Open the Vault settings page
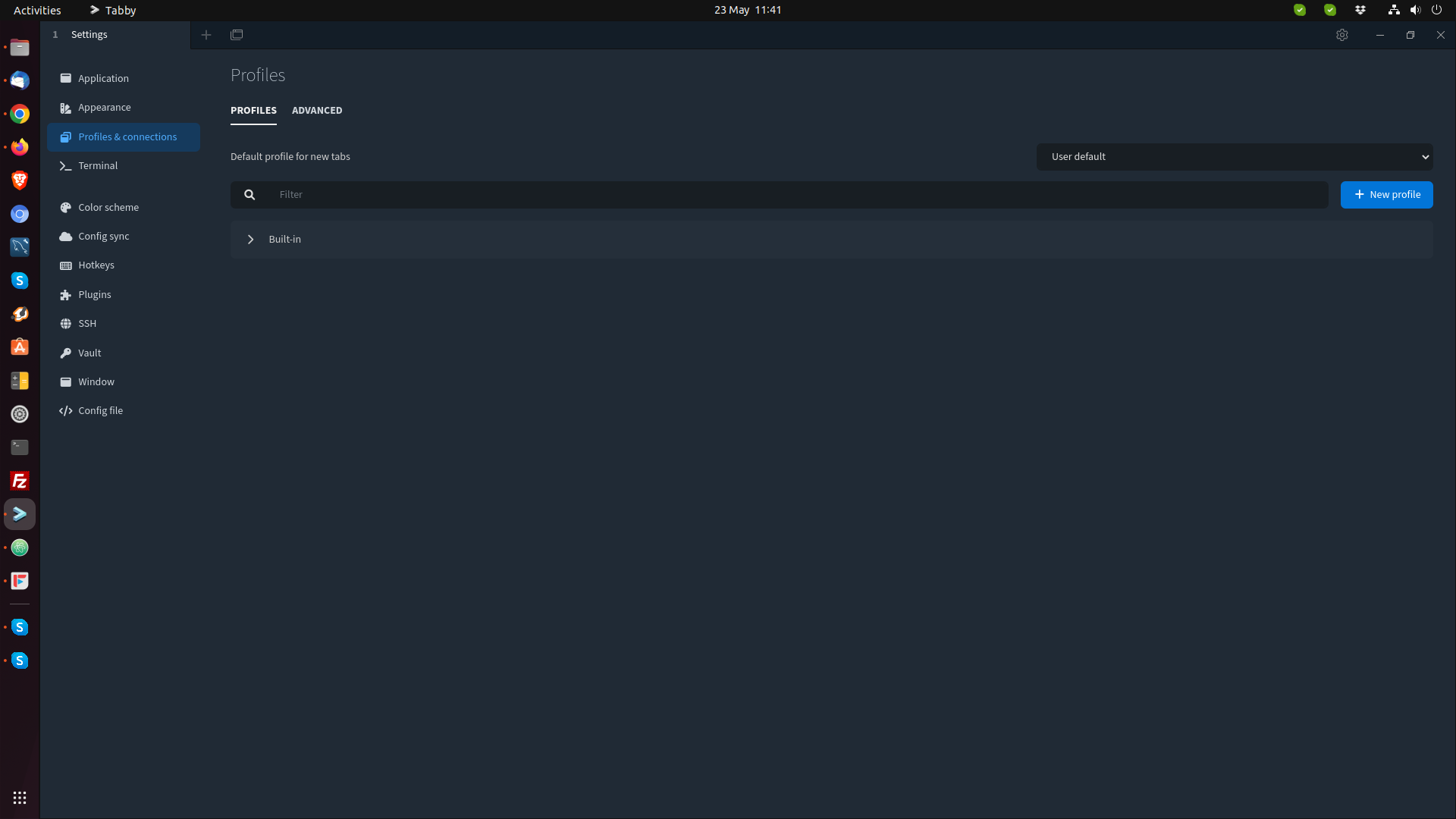Image resolution: width=1456 pixels, height=819 pixels. click(123, 353)
